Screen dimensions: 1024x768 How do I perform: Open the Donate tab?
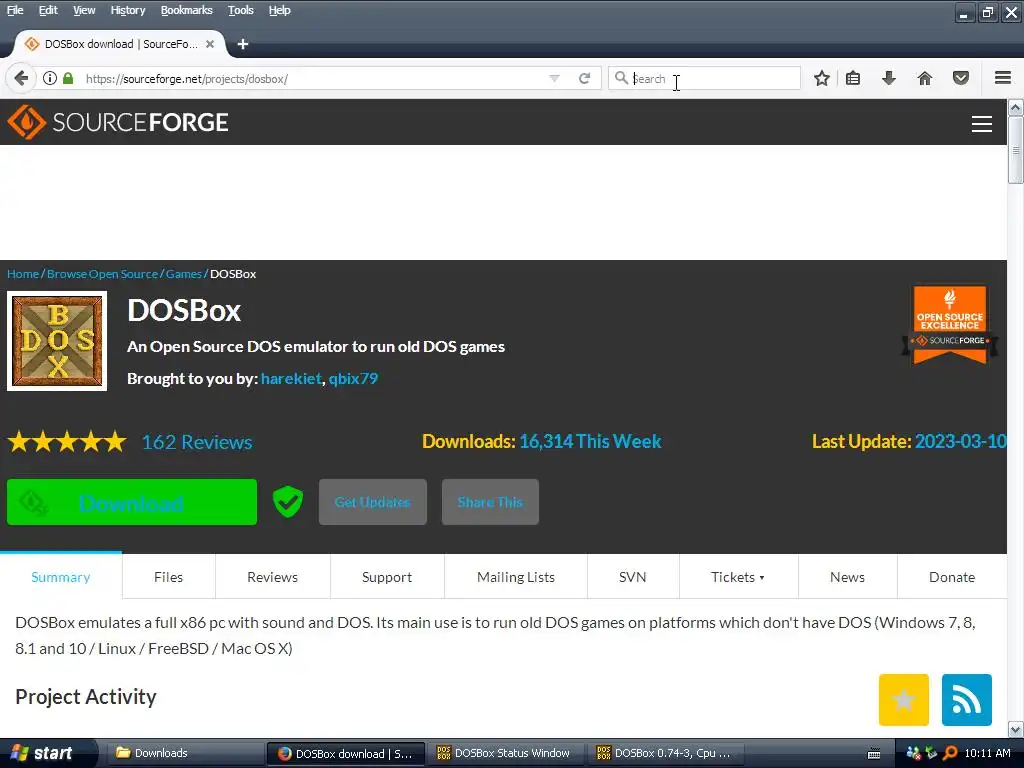click(952, 577)
